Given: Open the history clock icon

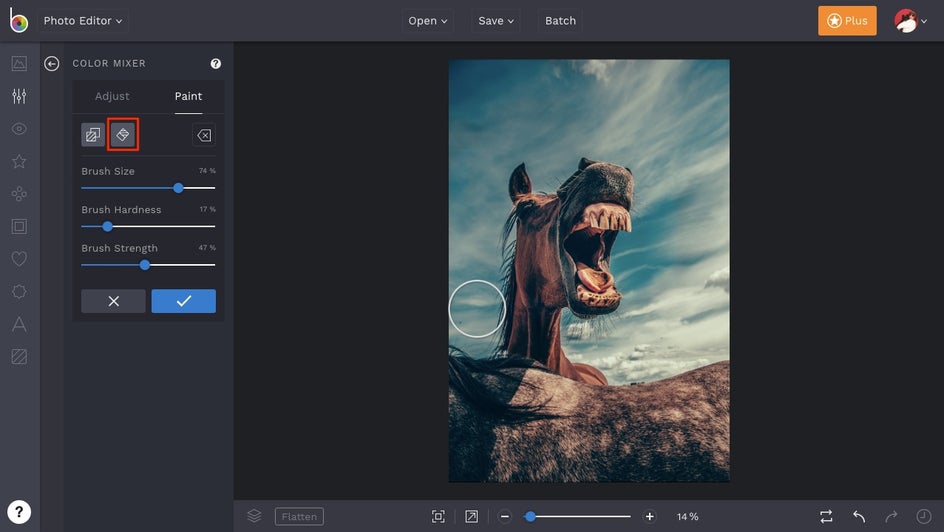Looking at the screenshot, I should tap(924, 516).
